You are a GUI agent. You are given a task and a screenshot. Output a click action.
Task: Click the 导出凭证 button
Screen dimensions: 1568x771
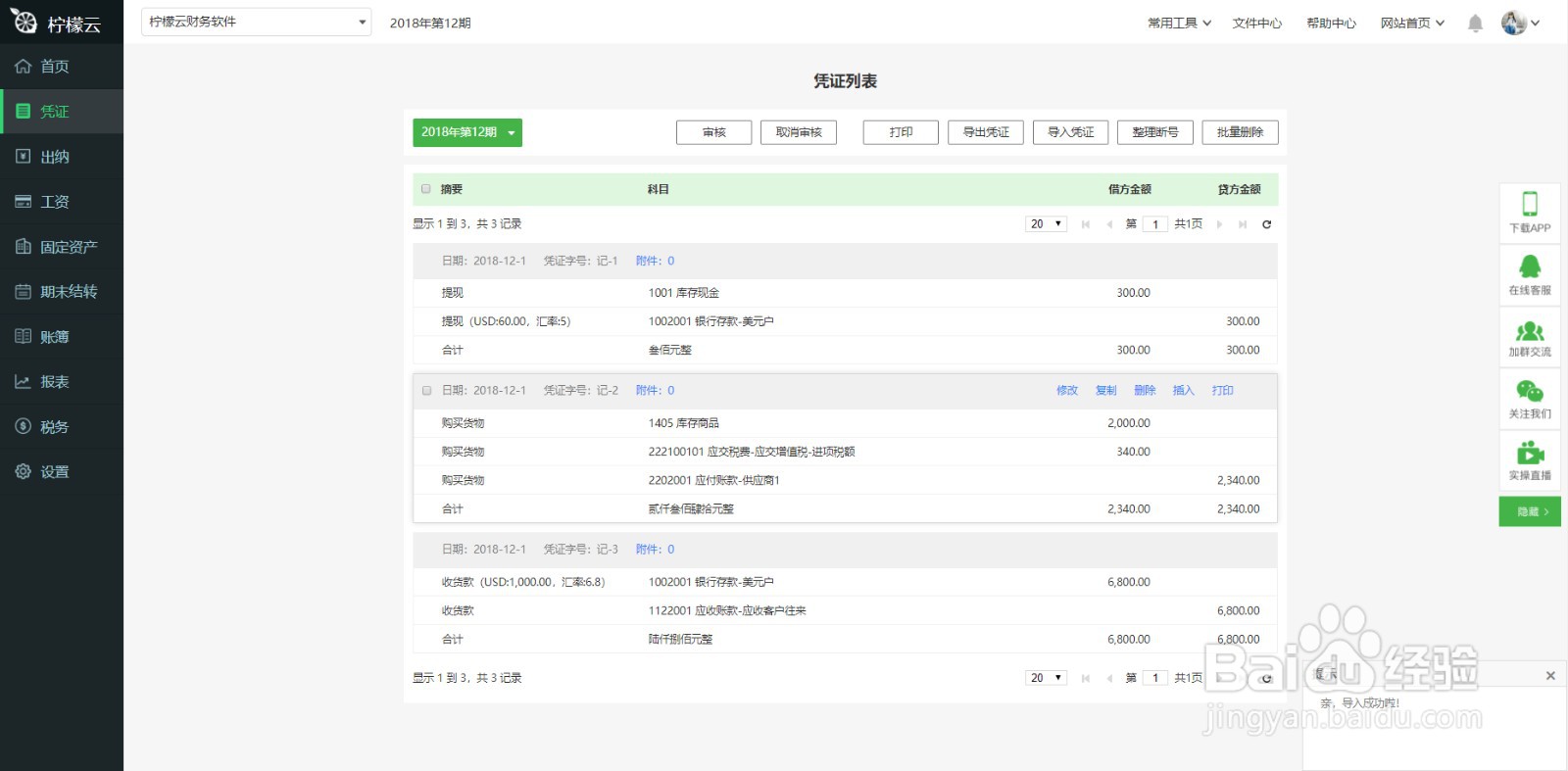986,132
